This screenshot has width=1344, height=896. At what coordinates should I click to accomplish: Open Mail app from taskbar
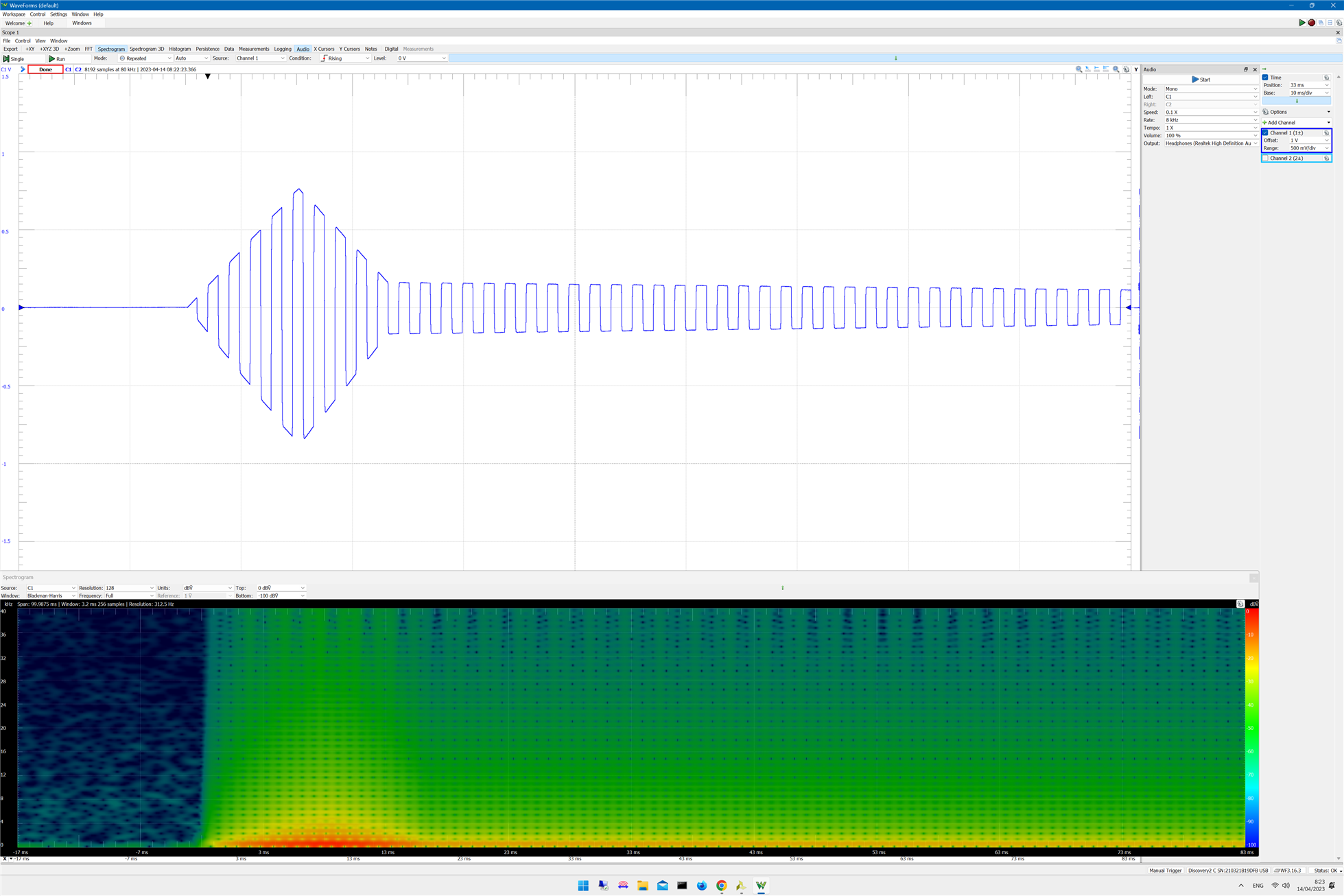662,886
